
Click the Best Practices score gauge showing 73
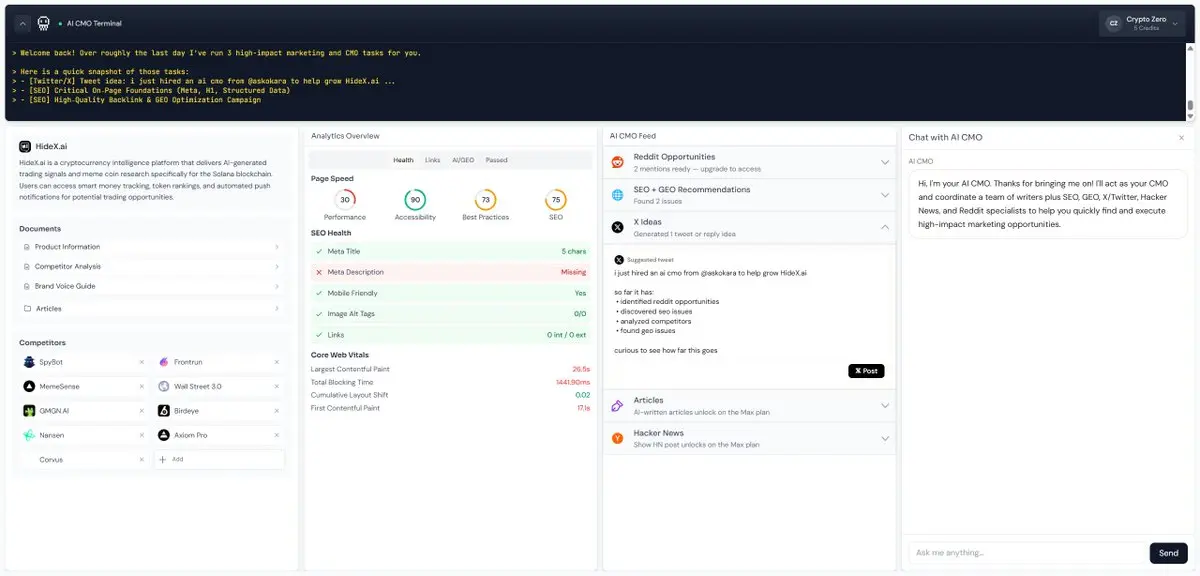click(485, 200)
